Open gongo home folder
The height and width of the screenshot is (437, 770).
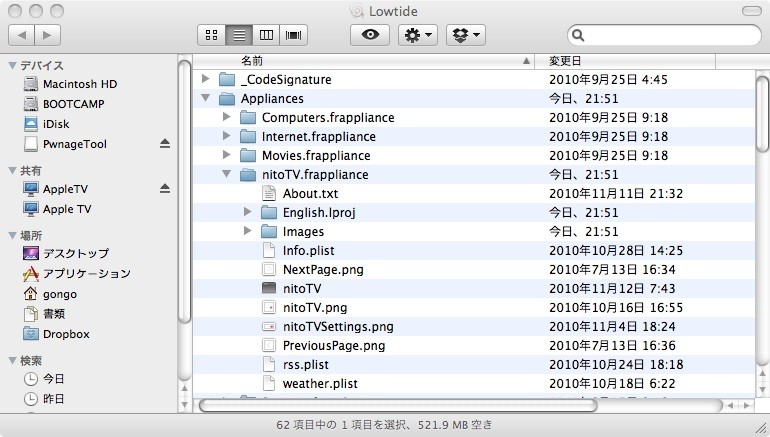[59, 294]
